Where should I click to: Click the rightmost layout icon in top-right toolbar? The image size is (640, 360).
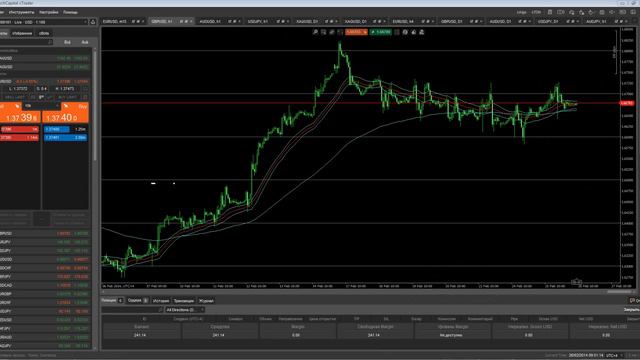(633, 12)
